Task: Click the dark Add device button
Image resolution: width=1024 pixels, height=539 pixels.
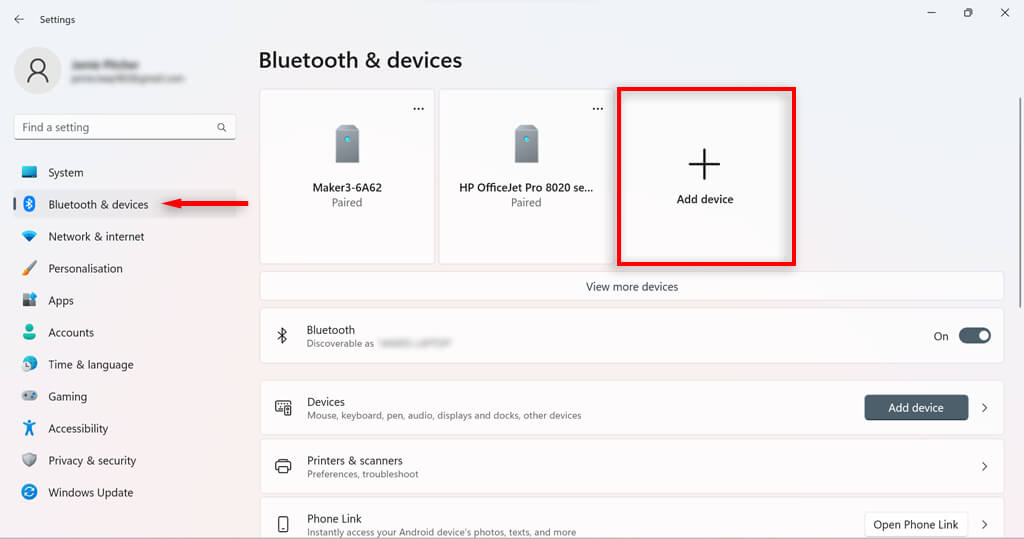Action: click(x=916, y=408)
